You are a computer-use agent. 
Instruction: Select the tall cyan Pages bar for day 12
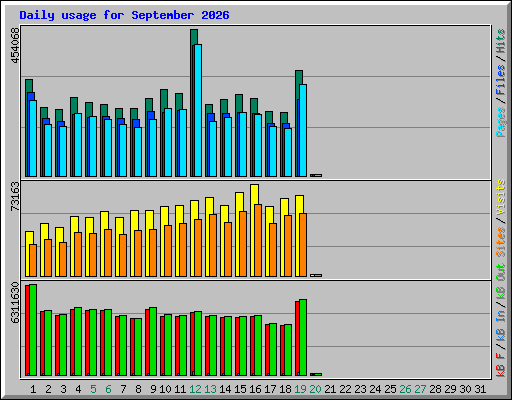198,110
